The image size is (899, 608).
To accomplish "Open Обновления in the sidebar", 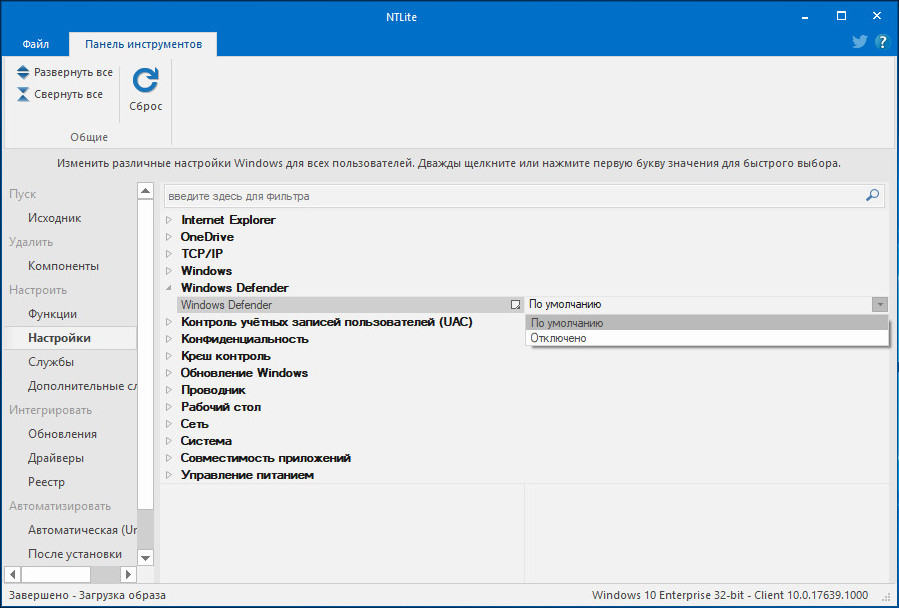I will (x=62, y=434).
